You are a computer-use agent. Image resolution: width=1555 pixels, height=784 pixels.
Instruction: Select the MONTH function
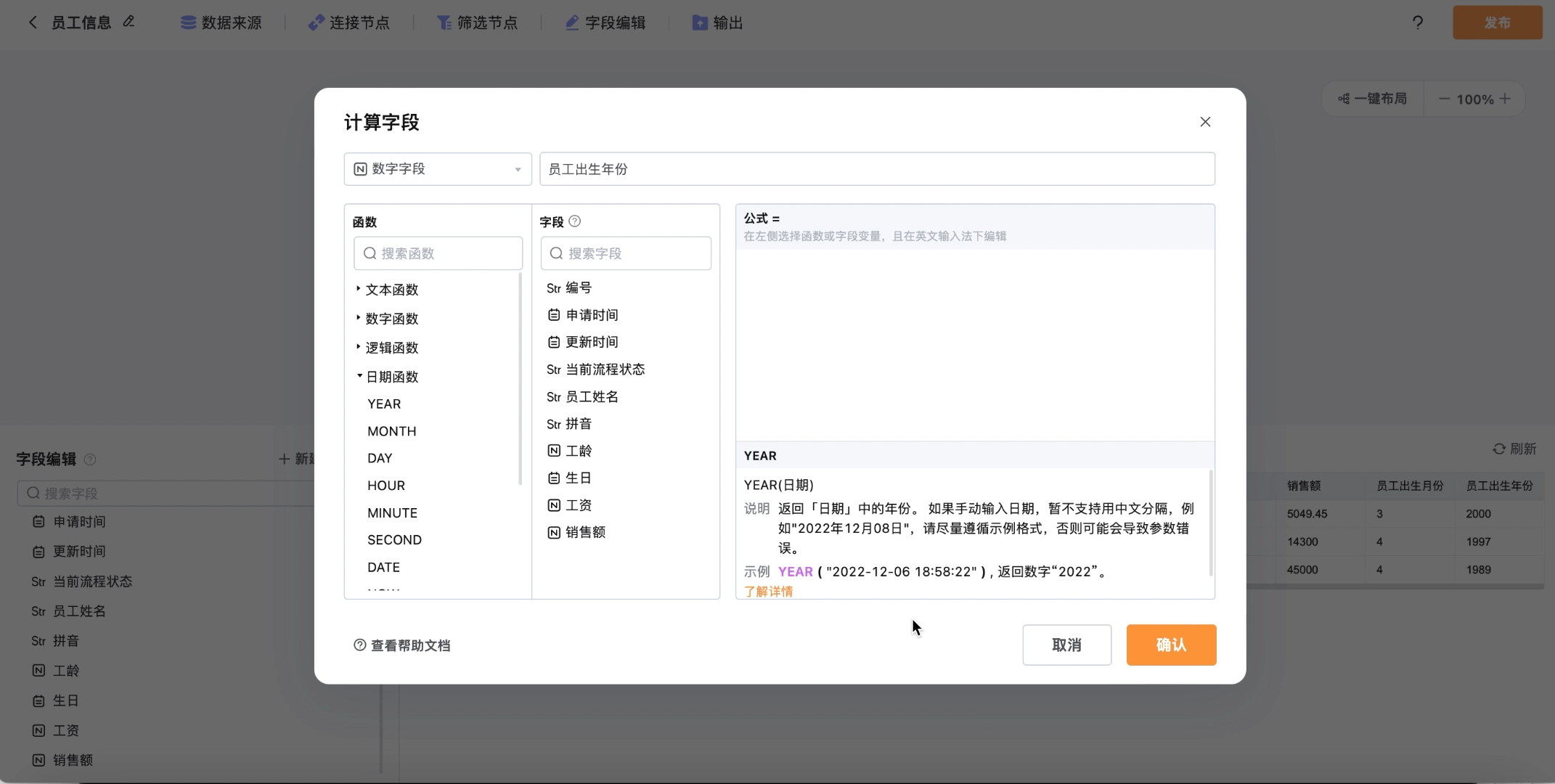[392, 431]
